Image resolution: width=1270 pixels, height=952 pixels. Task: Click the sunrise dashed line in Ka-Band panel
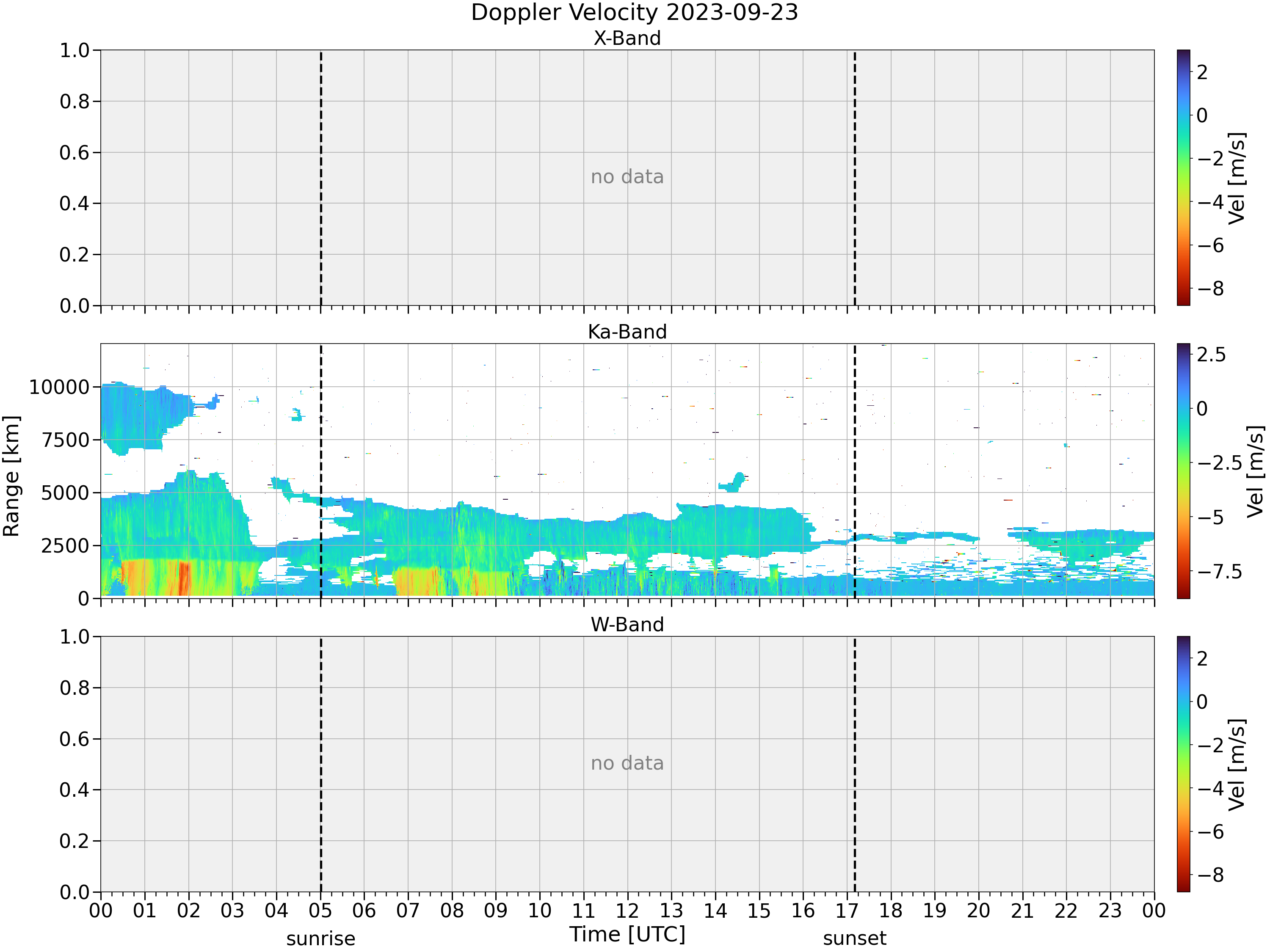click(x=321, y=471)
